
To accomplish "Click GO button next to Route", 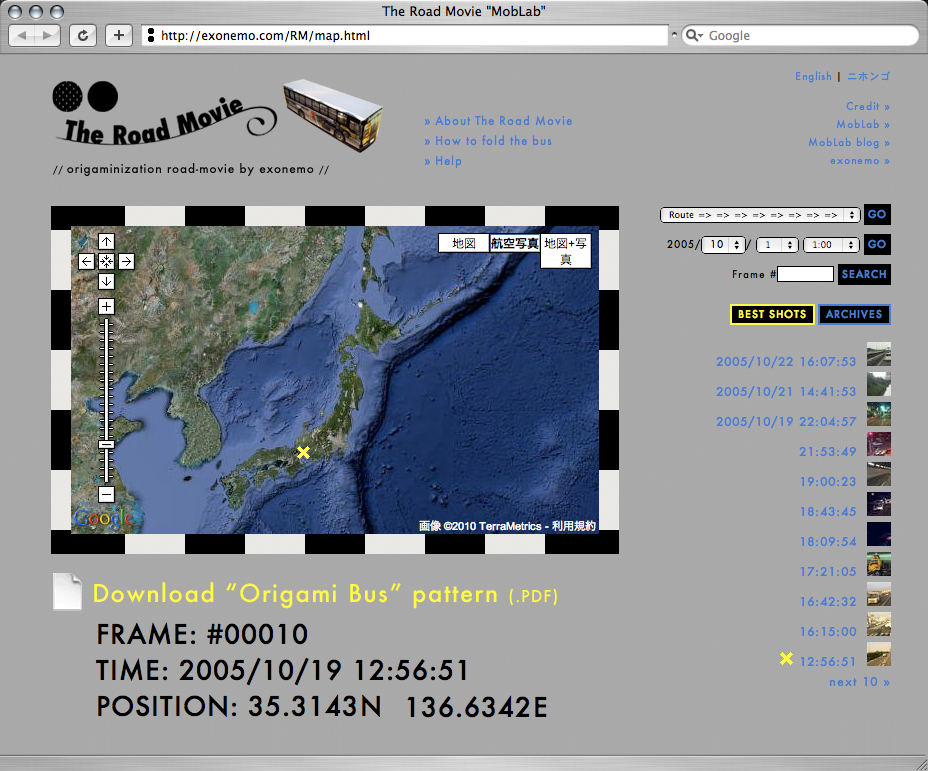I will pos(877,214).
